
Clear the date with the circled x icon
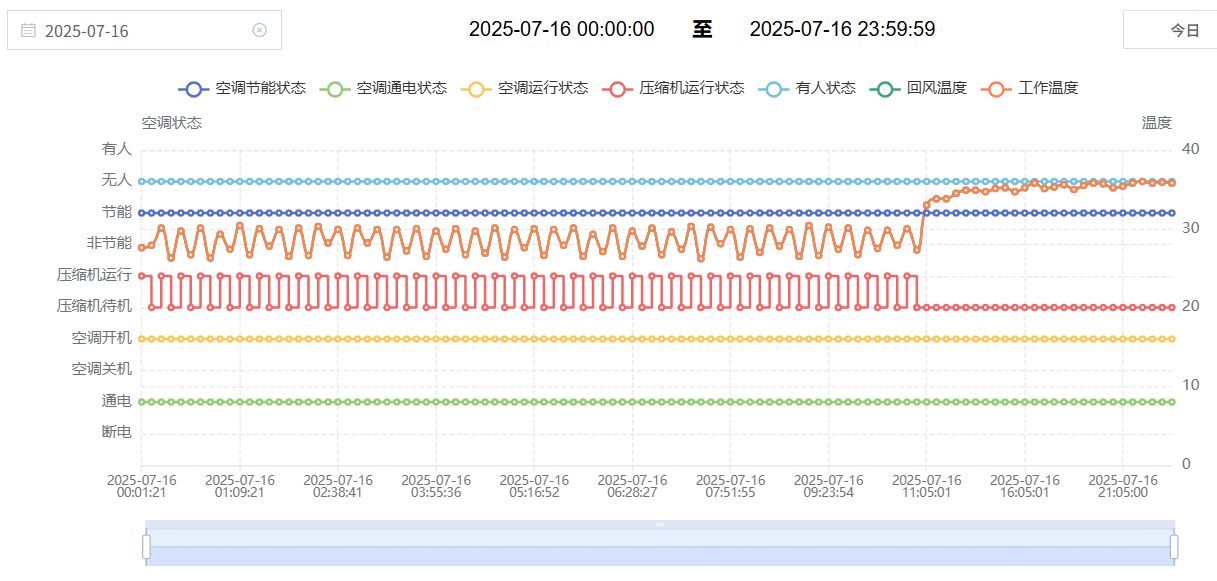pos(259,30)
